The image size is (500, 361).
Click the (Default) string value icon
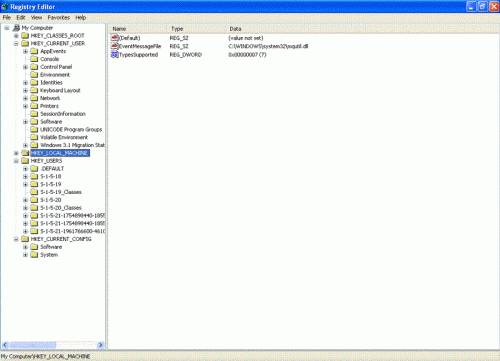click(115, 38)
